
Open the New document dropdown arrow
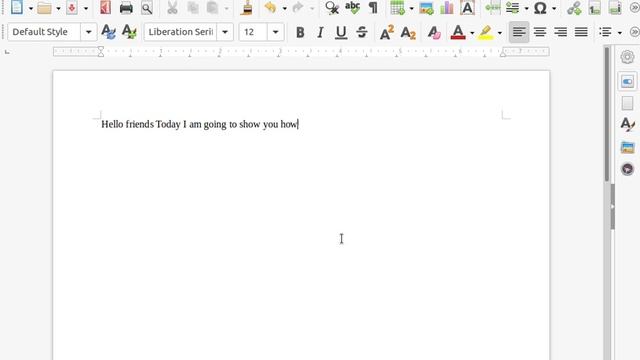coord(31,8)
